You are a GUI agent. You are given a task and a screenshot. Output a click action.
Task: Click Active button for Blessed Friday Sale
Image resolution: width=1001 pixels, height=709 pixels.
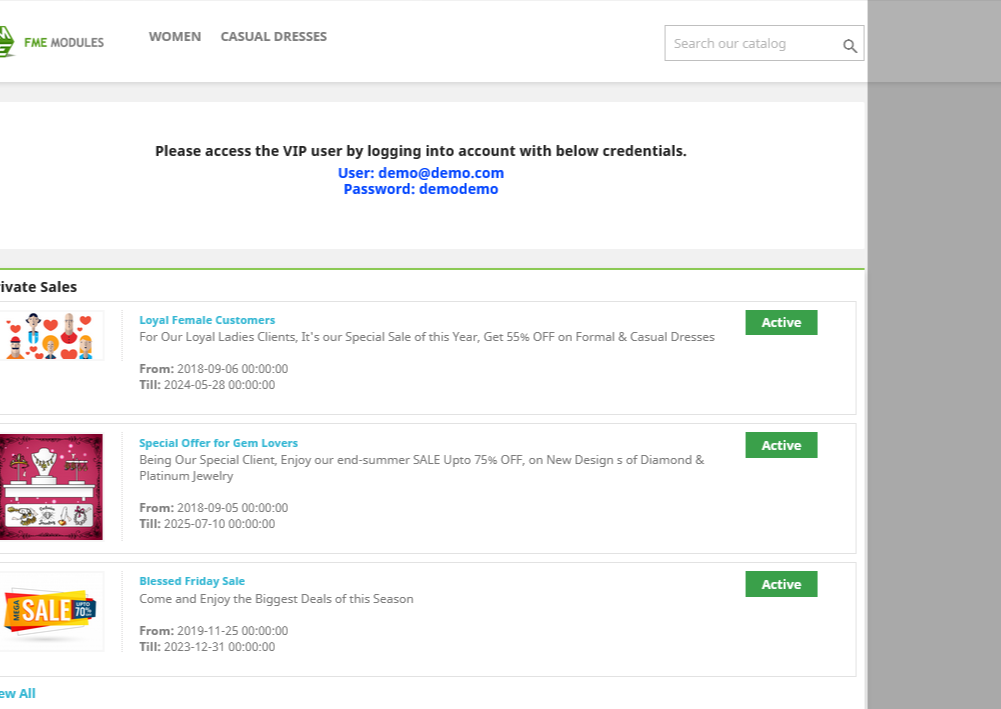781,584
